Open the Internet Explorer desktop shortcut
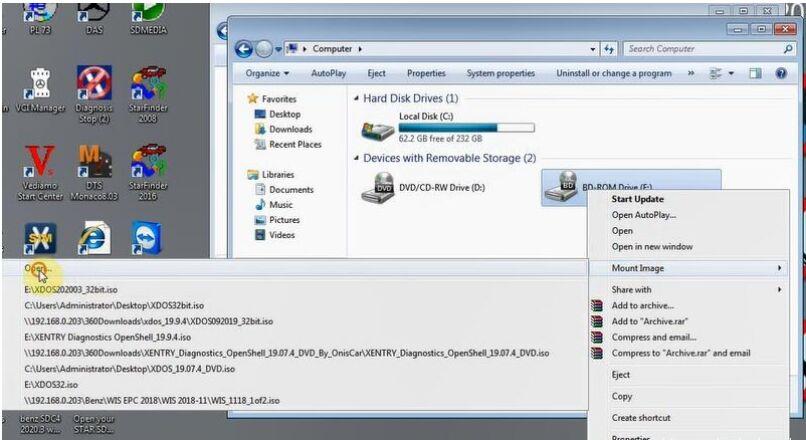 click(94, 239)
